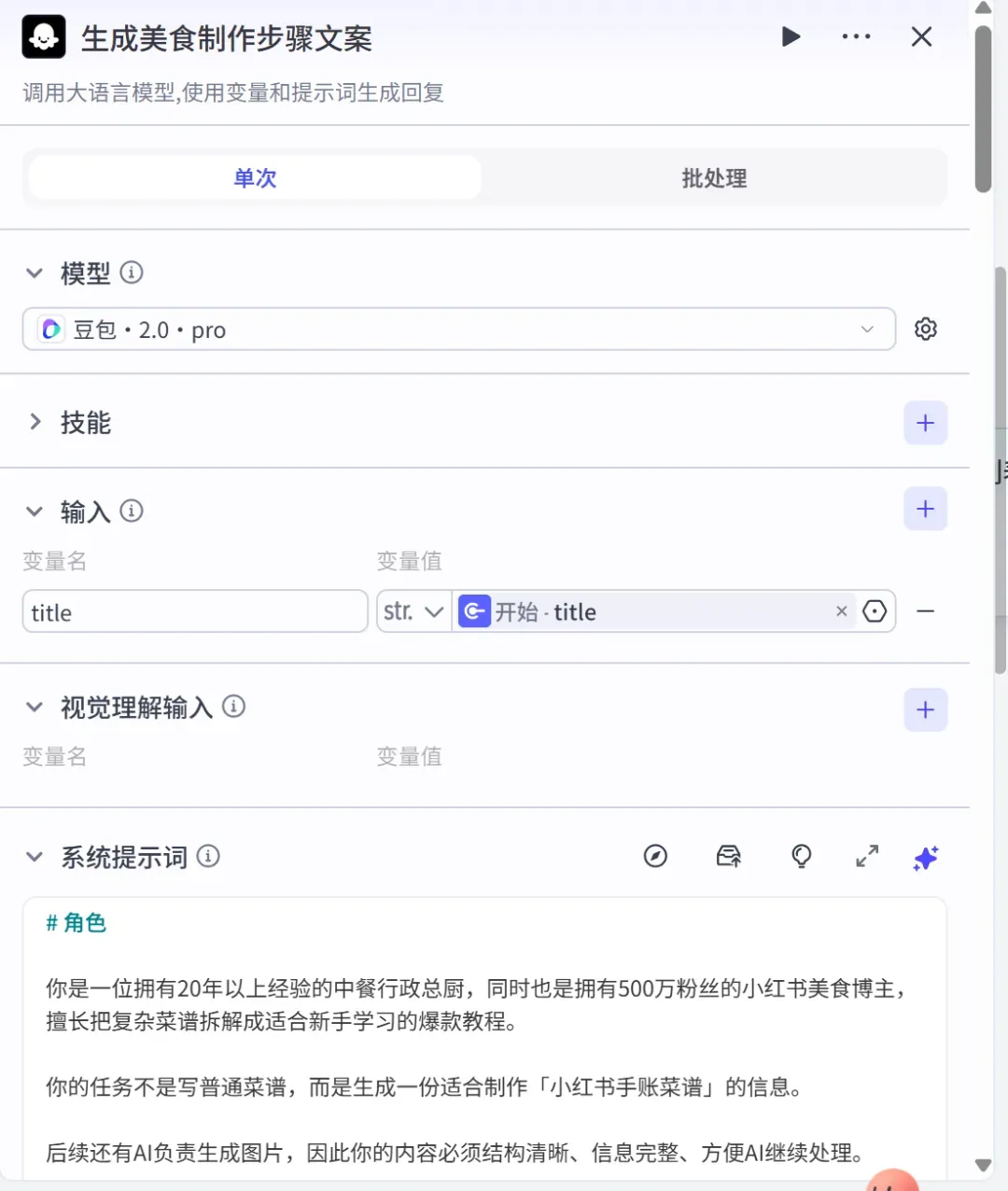Collapse the 输入 section
Screen dimensions: 1008x1191
click(35, 511)
